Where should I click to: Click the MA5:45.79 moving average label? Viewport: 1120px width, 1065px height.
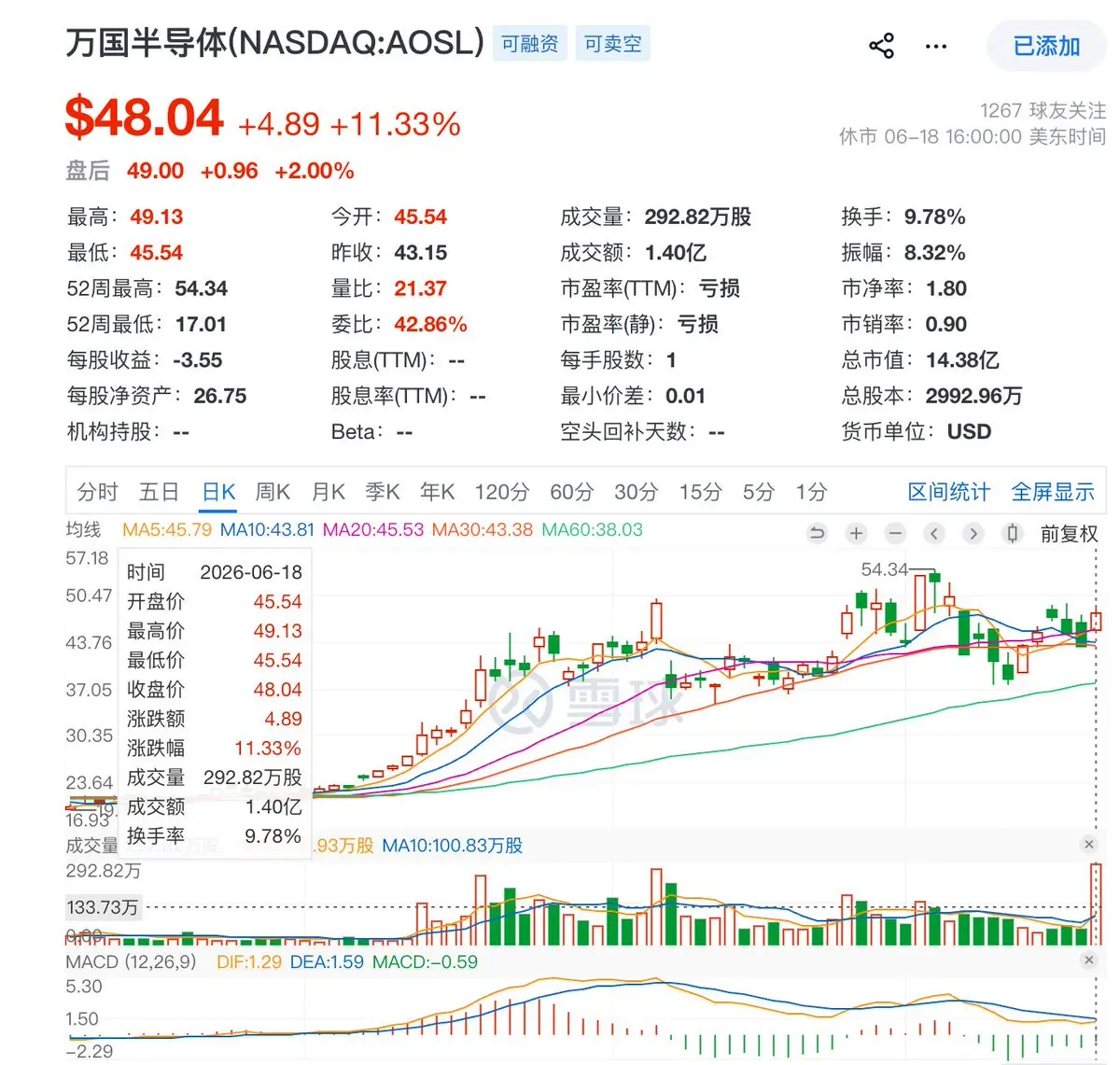(167, 529)
